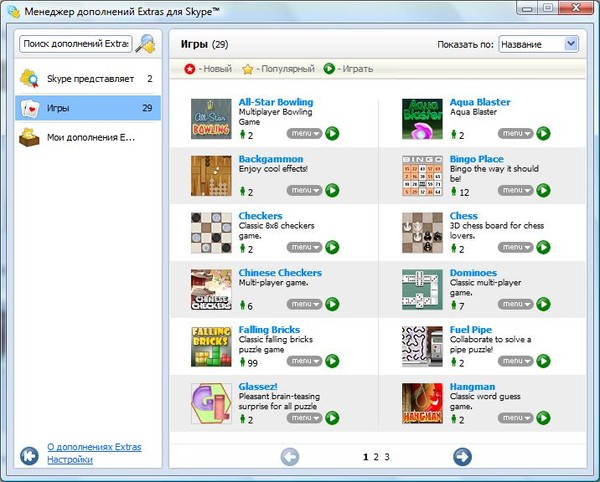This screenshot has width=600, height=482.
Task: Click the Checkers board thumbnail
Action: (211, 233)
